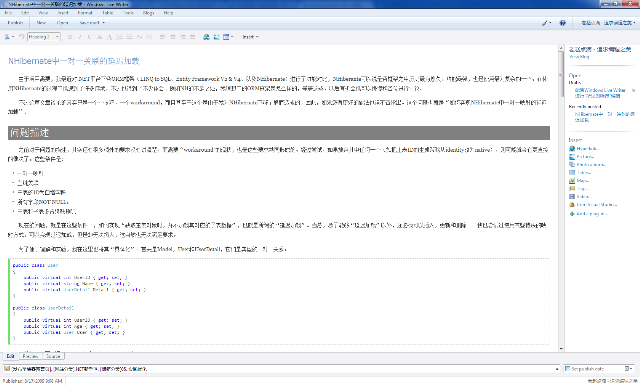640x385 pixels.
Task: Open the recently posted NHibernate entry in sidebar
Action: tap(604, 117)
